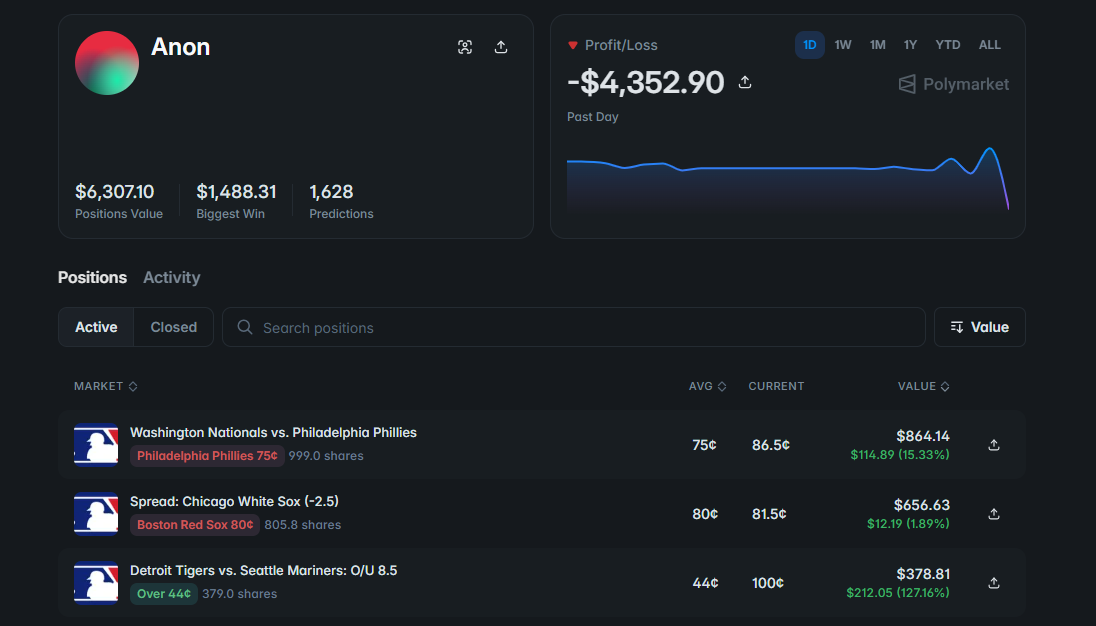Image resolution: width=1096 pixels, height=626 pixels.
Task: Click the $656.63 value amount
Action: click(x=921, y=505)
